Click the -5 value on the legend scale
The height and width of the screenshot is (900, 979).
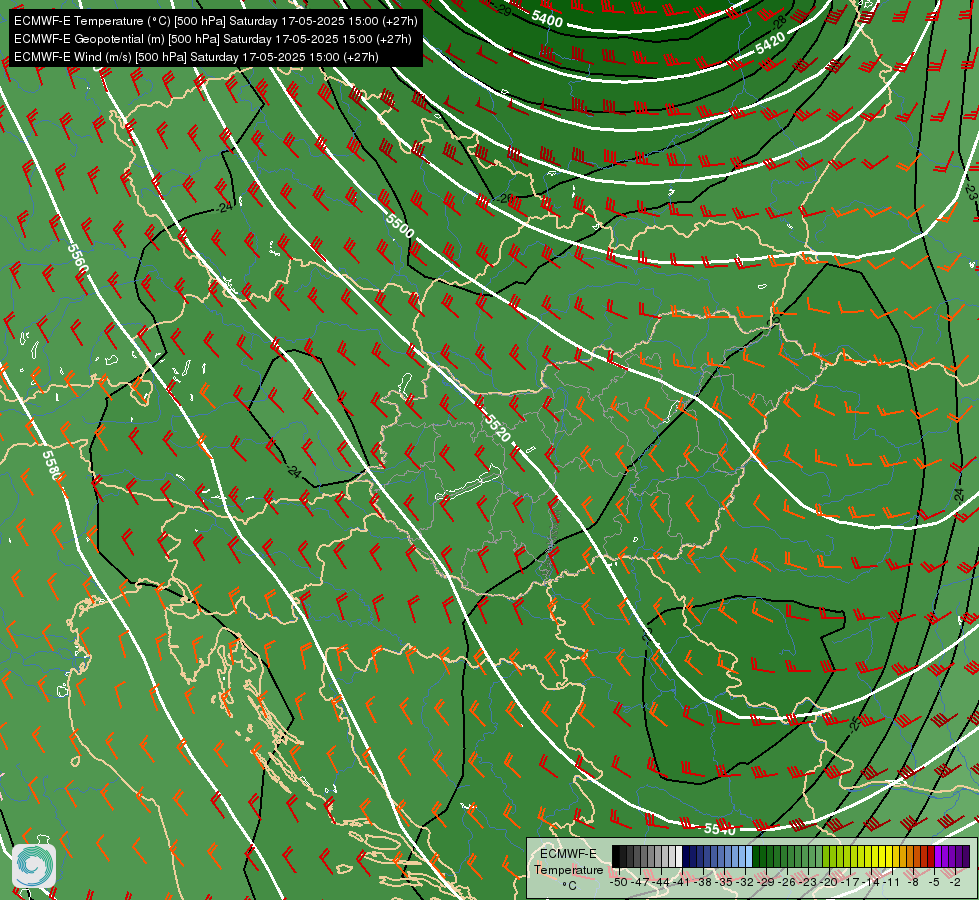(935, 882)
